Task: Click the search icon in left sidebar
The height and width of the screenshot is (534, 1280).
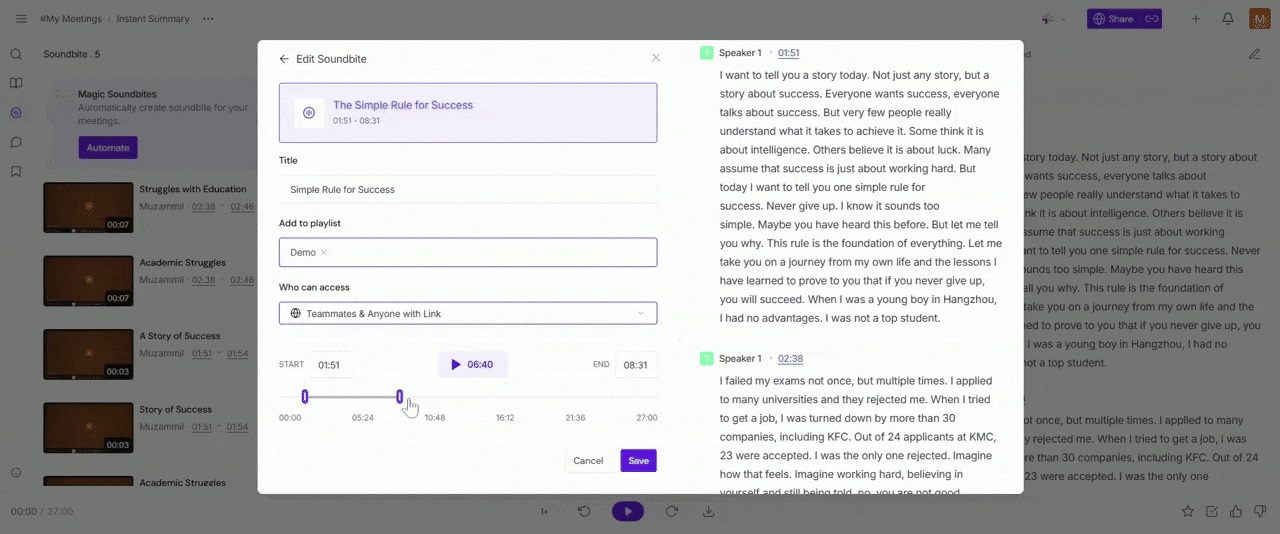Action: pyautogui.click(x=16, y=54)
